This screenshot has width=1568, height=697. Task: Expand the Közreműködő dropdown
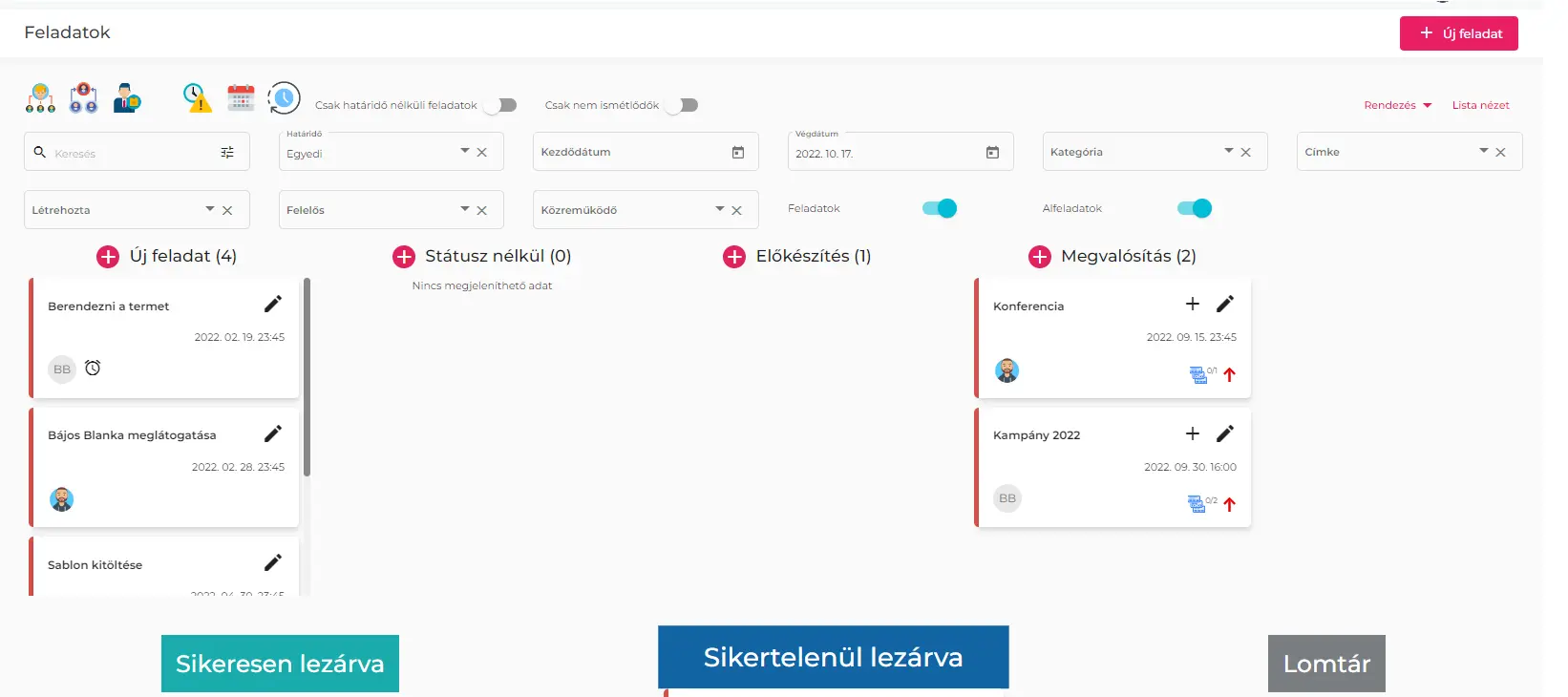coord(720,209)
